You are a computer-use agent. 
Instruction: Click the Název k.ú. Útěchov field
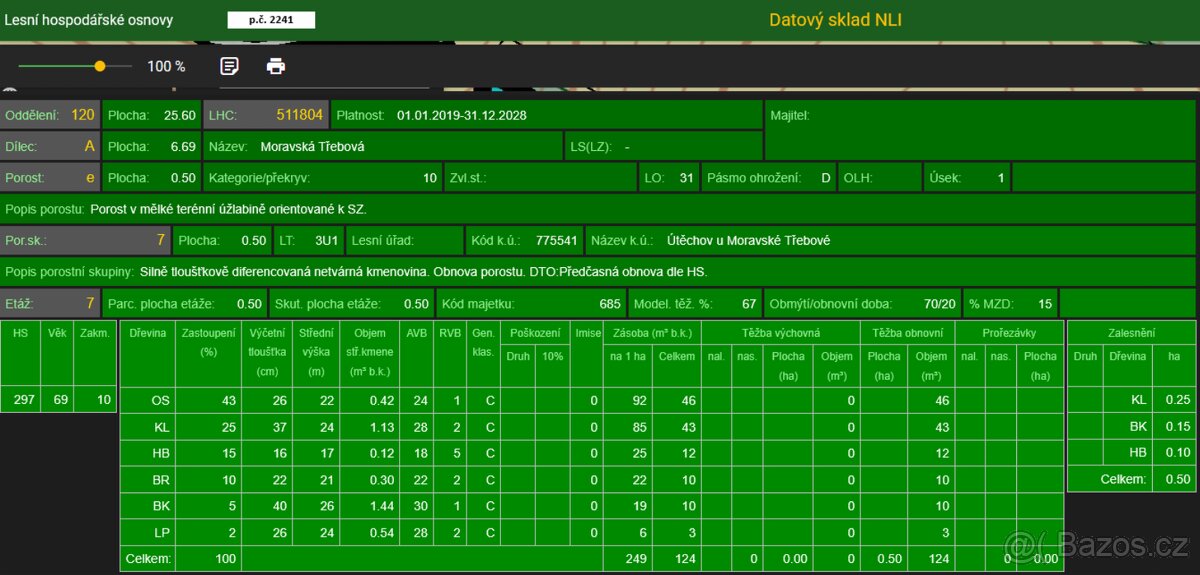(748, 240)
